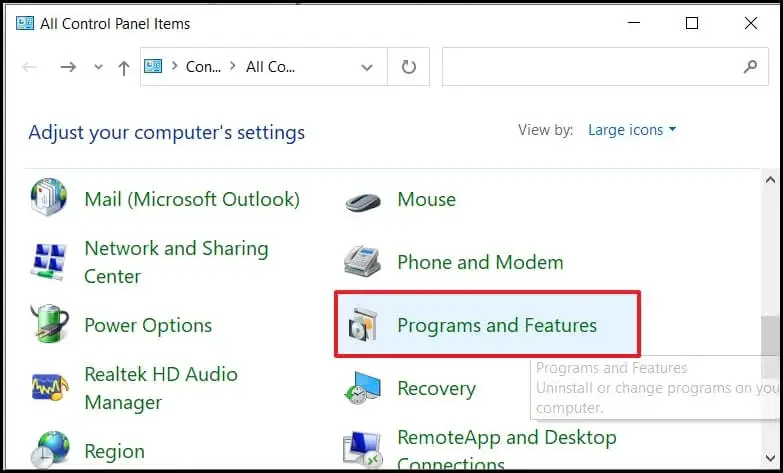
Task: Open the Mail (Microsoft Outlook) icon
Action: click(48, 197)
